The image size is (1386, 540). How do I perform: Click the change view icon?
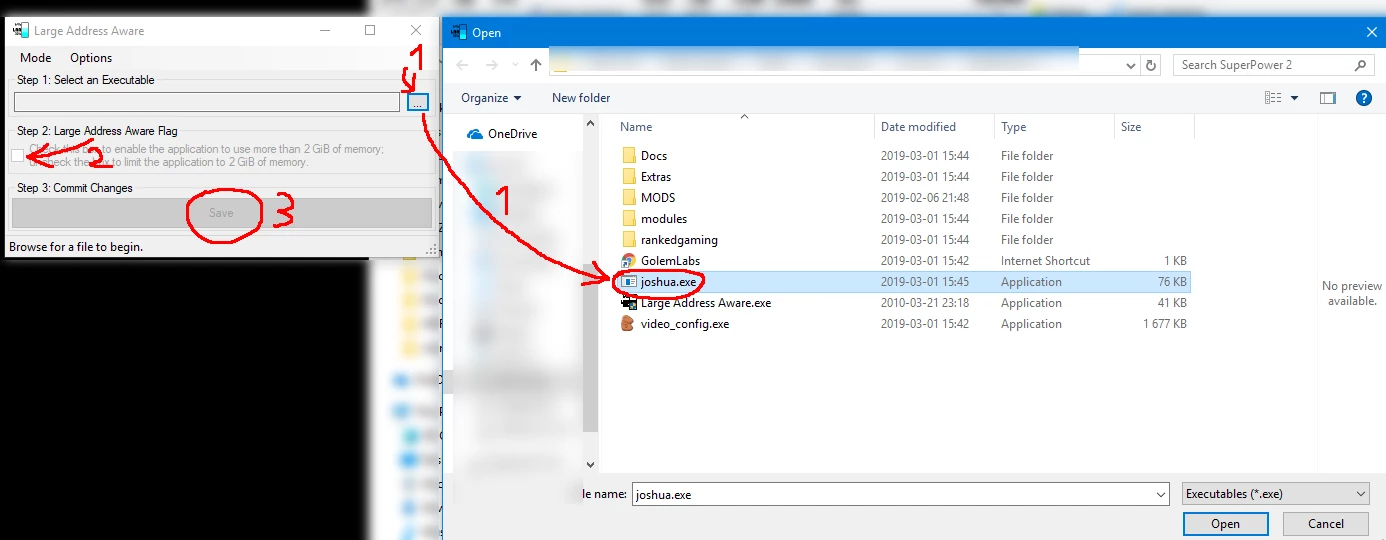point(1273,98)
